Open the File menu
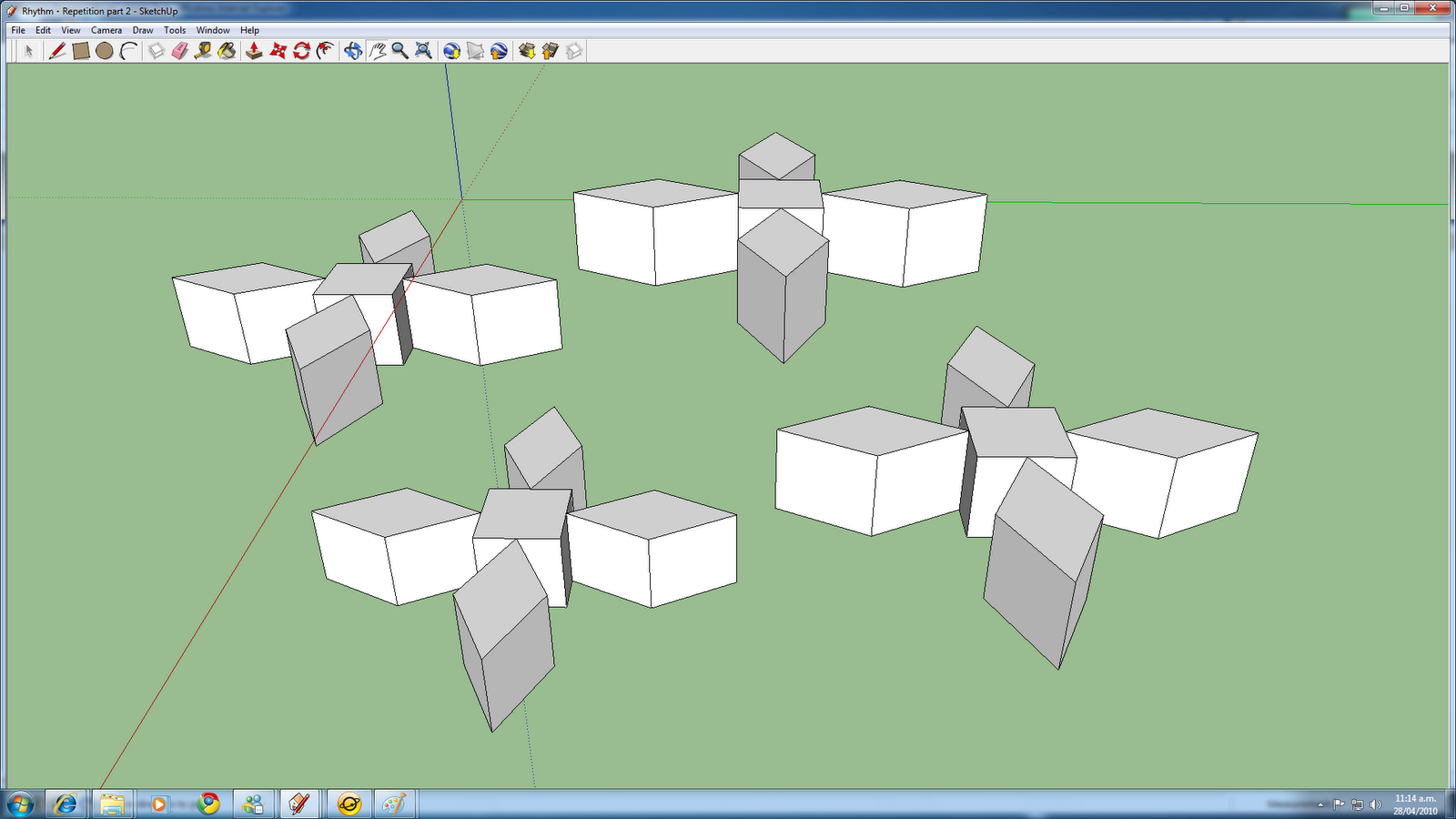The height and width of the screenshot is (819, 1456). point(18,30)
